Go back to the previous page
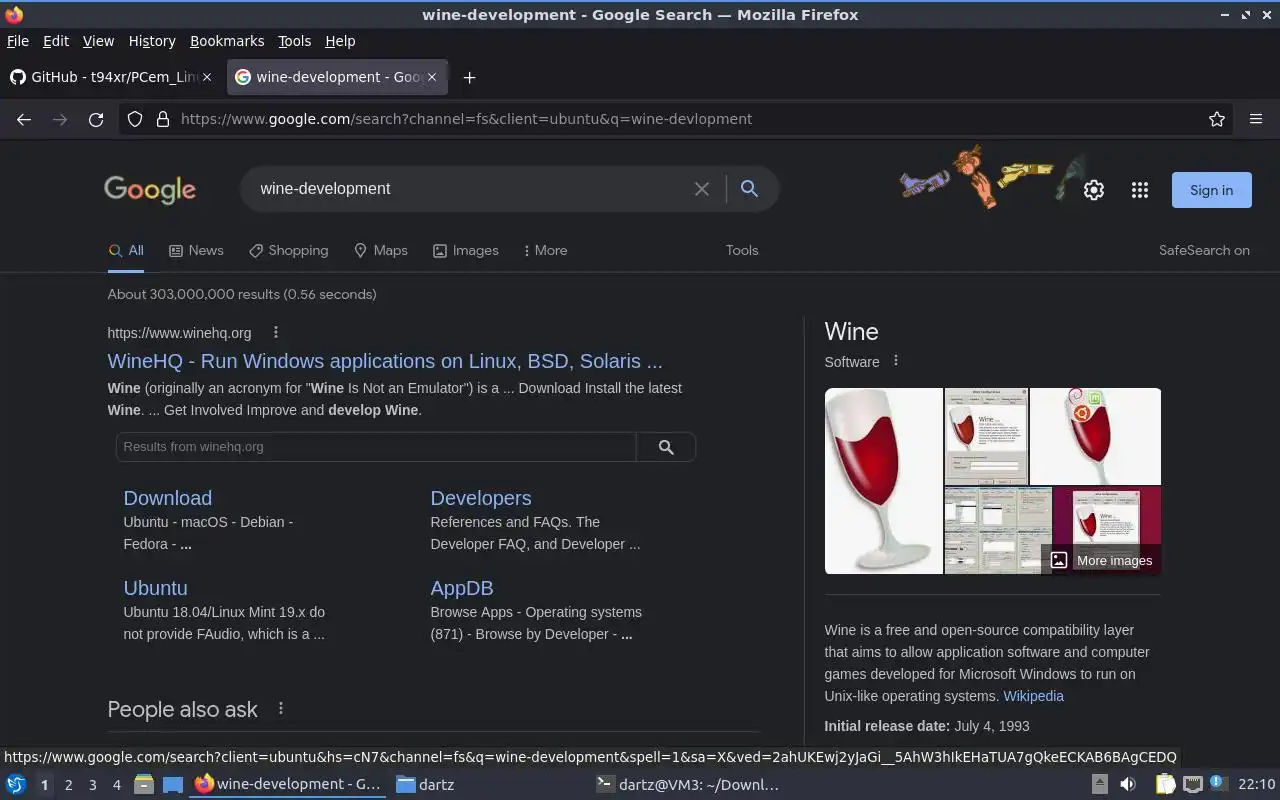1280x800 pixels. [x=24, y=119]
